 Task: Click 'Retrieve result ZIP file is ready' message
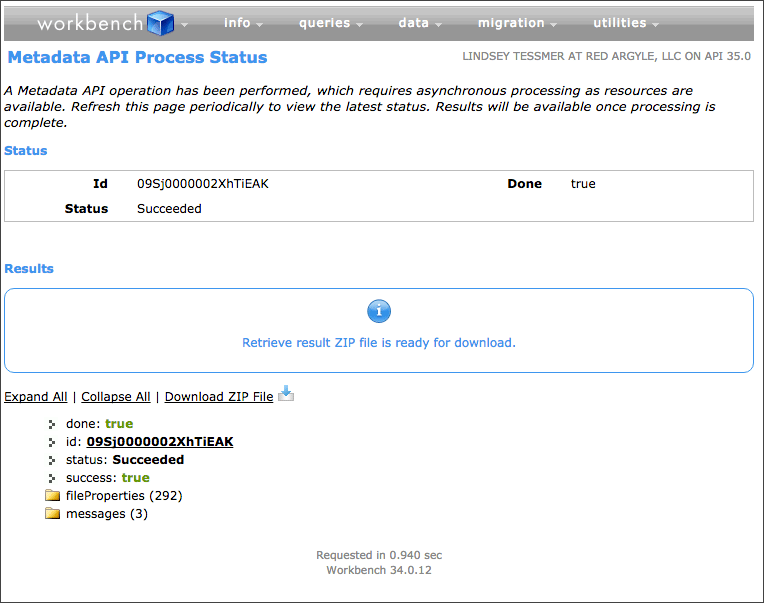tap(379, 343)
